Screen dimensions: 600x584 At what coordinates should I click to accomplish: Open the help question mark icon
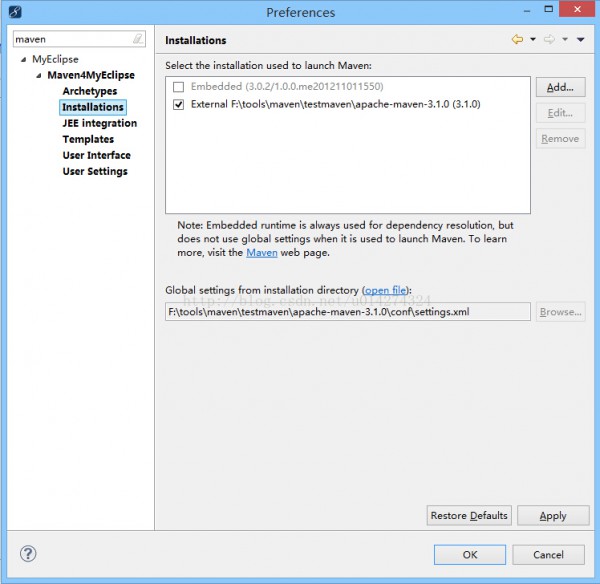click(28, 553)
